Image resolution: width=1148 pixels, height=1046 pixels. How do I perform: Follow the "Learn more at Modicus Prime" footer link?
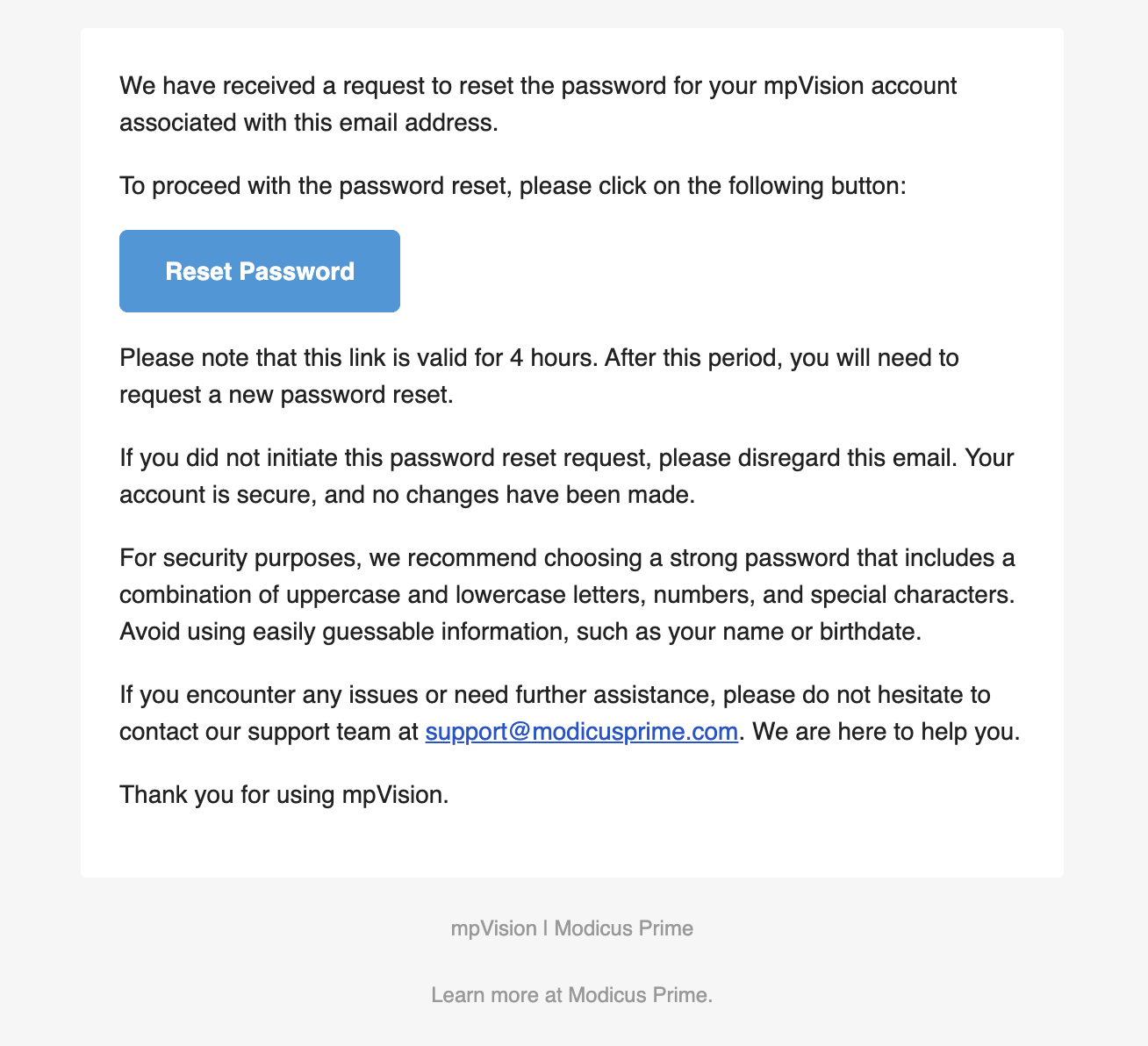(572, 995)
